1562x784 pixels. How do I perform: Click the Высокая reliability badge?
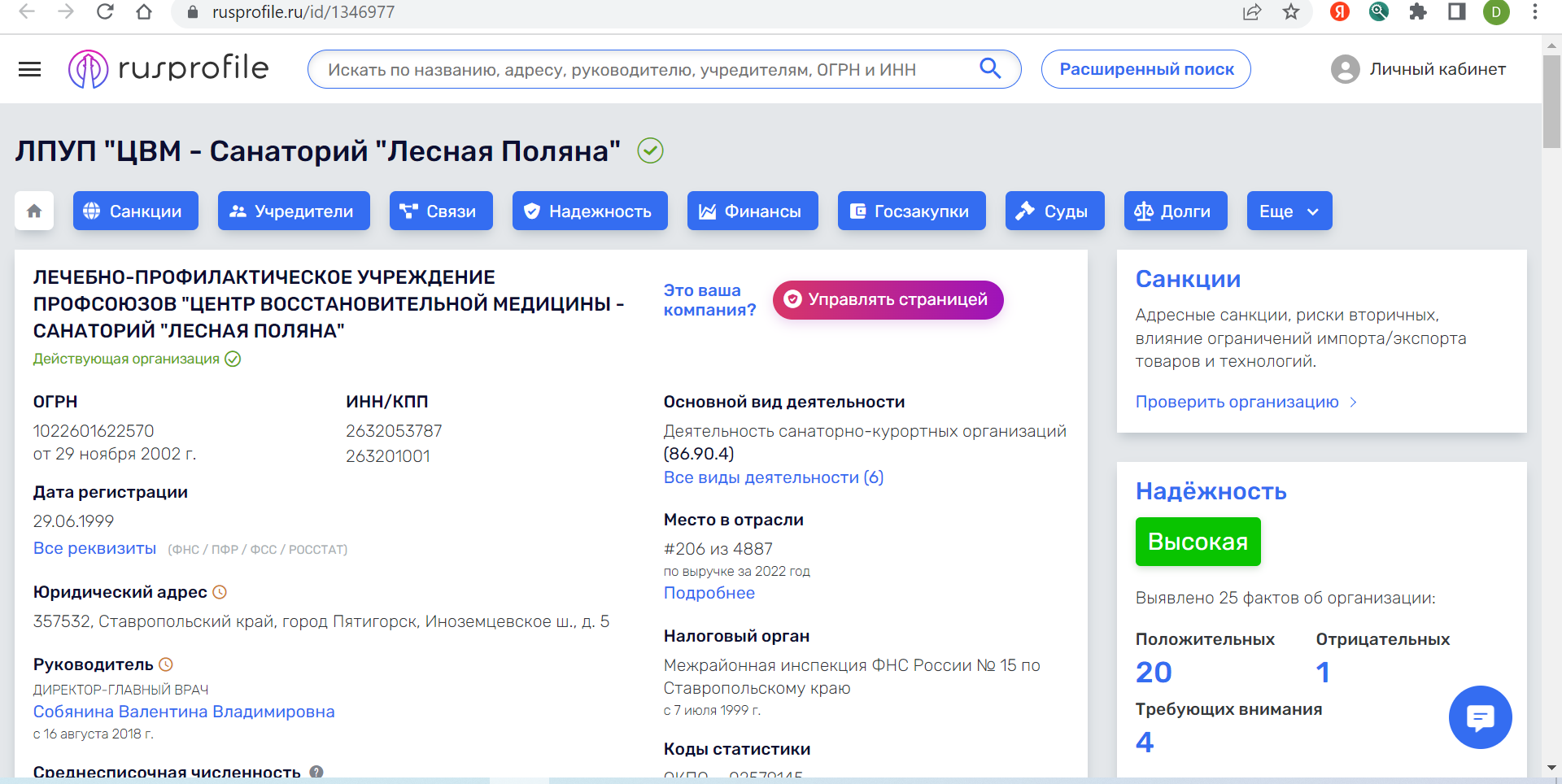coord(1198,542)
